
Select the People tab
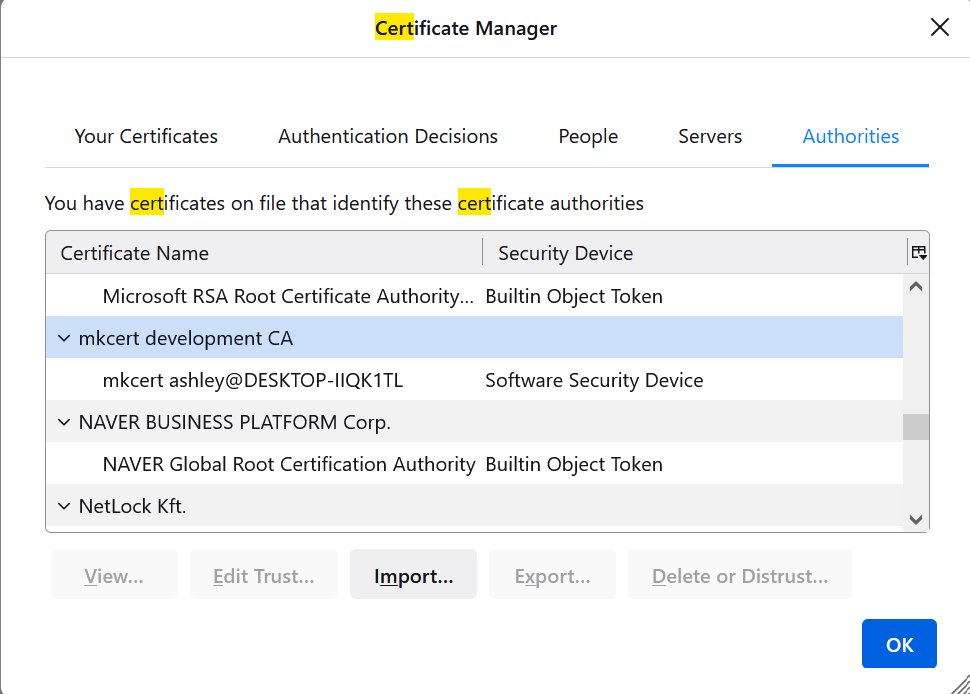click(587, 136)
